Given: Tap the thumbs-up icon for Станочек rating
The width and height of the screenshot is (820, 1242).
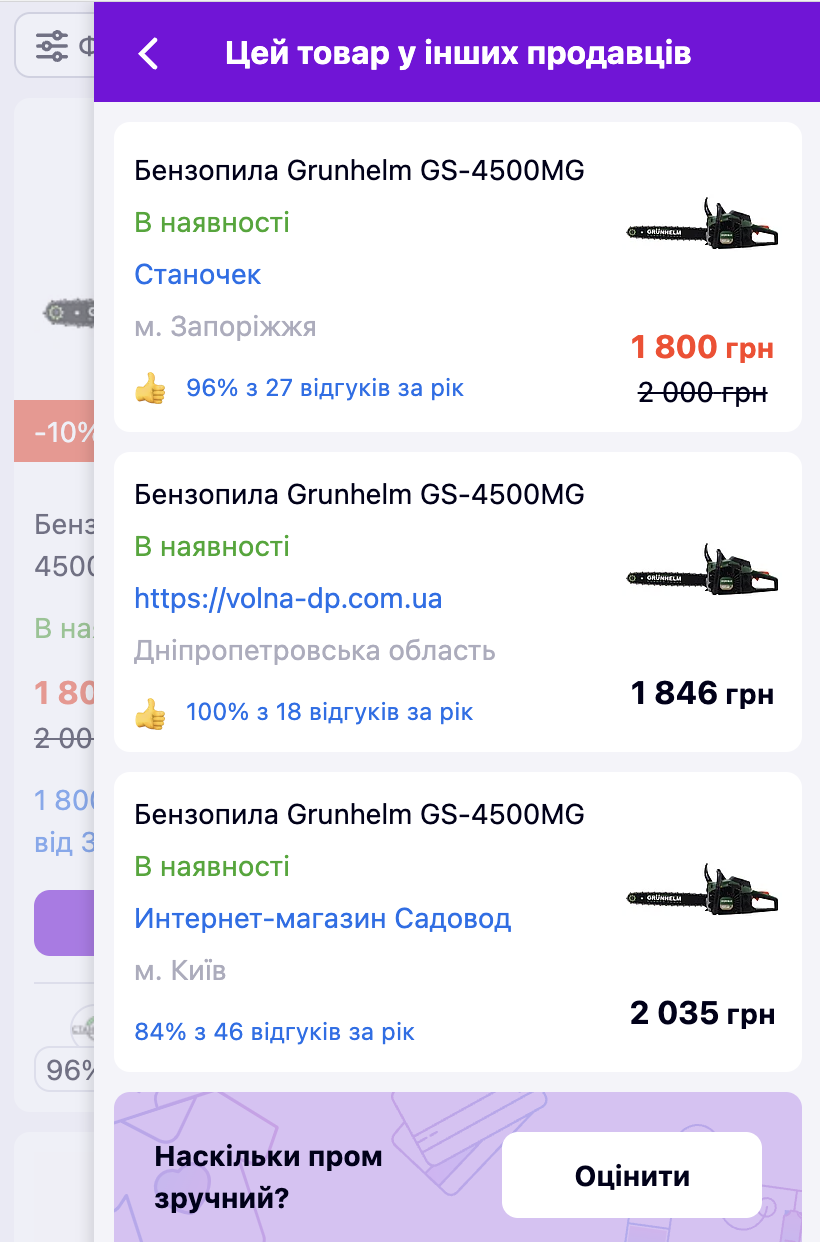Looking at the screenshot, I should (x=150, y=388).
